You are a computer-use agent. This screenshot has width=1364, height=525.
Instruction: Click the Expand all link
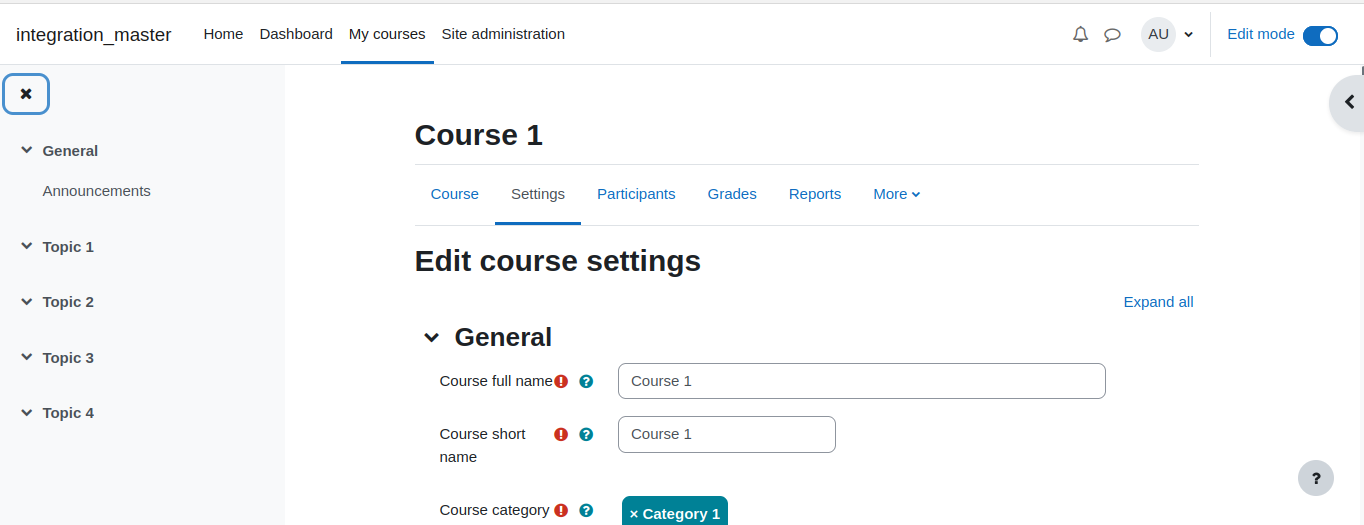pos(1158,302)
